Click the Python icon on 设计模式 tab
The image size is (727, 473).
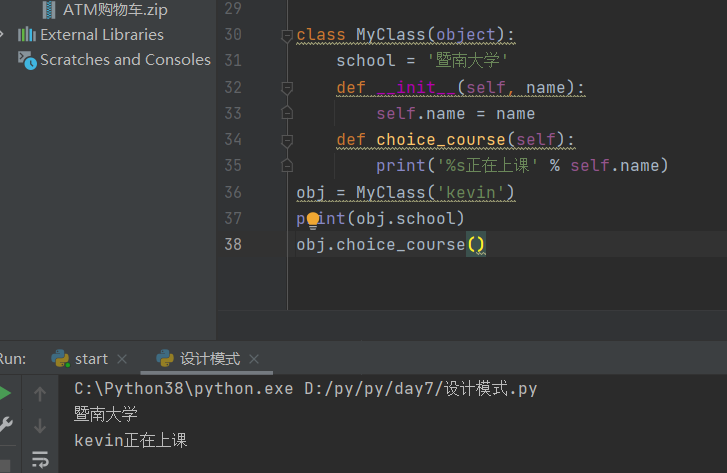point(165,359)
